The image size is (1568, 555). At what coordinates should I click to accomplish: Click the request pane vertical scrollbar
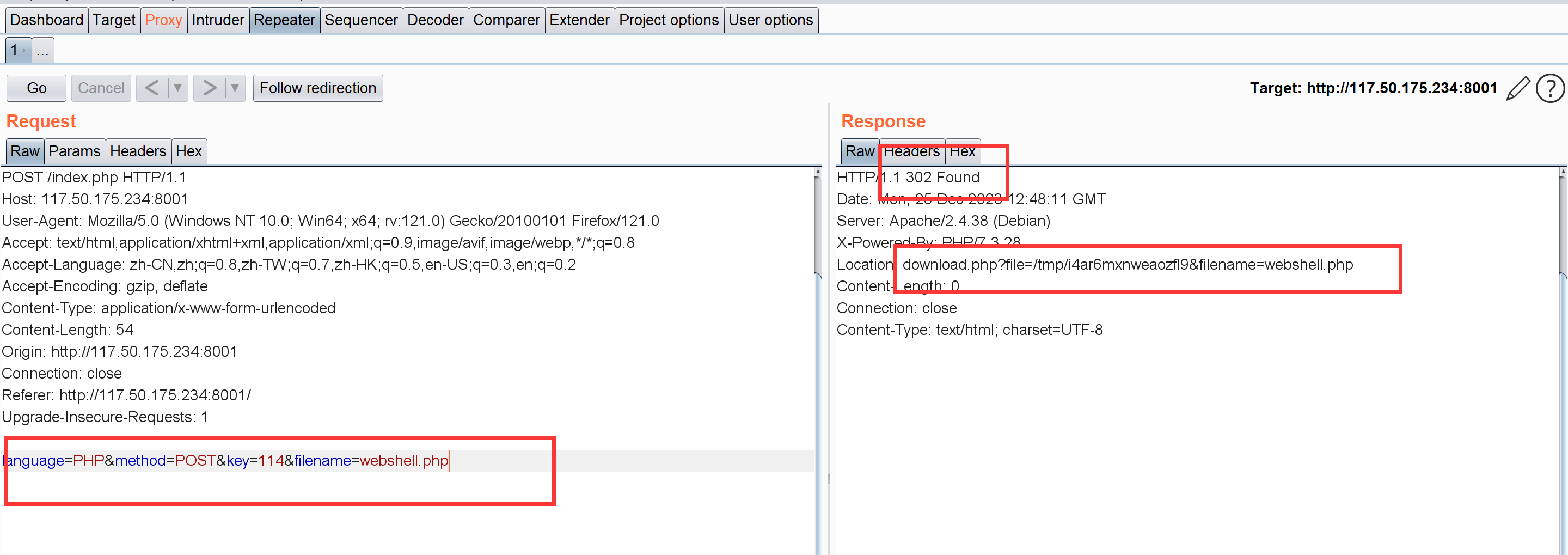point(817,359)
